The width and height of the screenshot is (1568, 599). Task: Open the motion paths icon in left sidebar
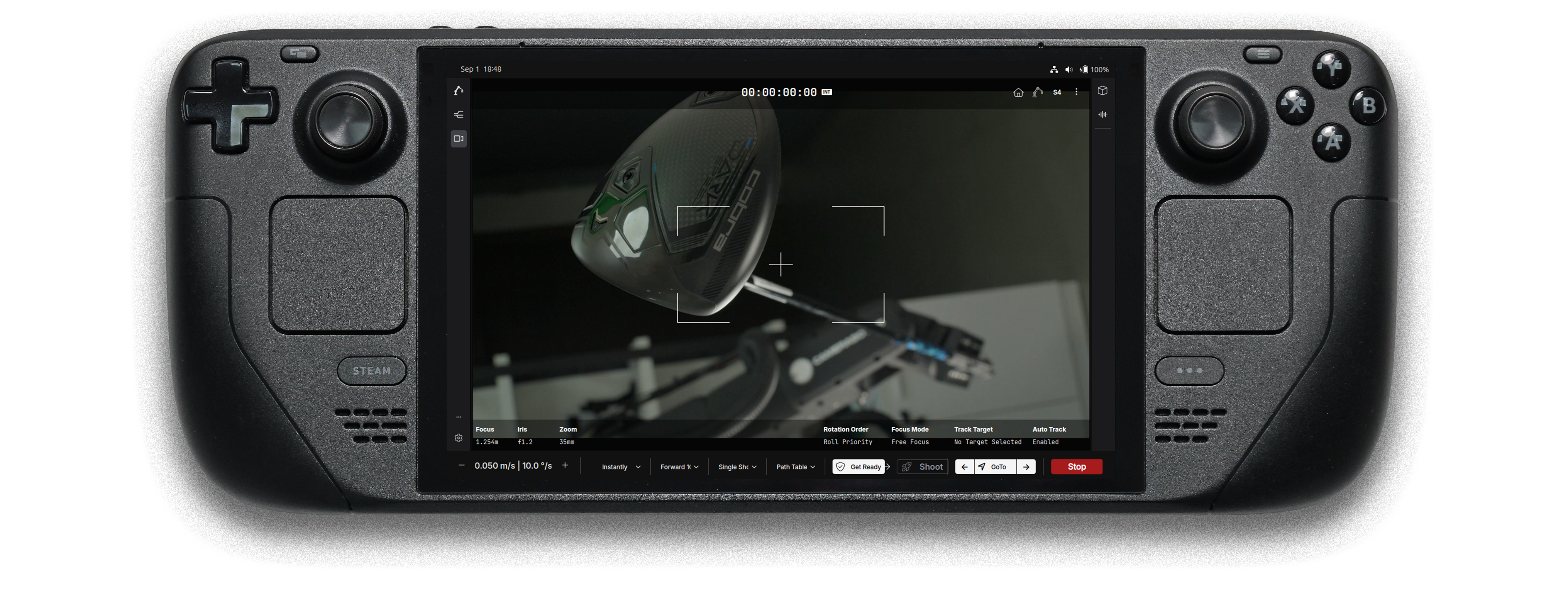[x=458, y=114]
